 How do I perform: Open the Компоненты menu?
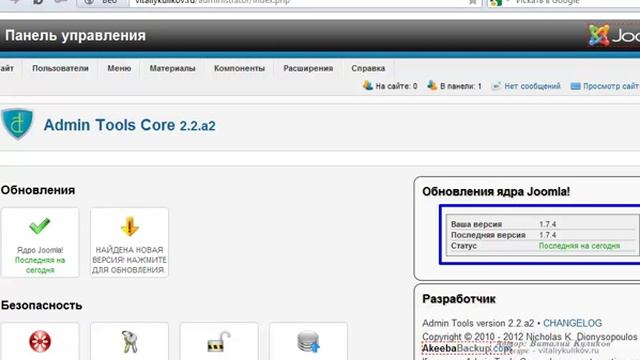point(239,69)
